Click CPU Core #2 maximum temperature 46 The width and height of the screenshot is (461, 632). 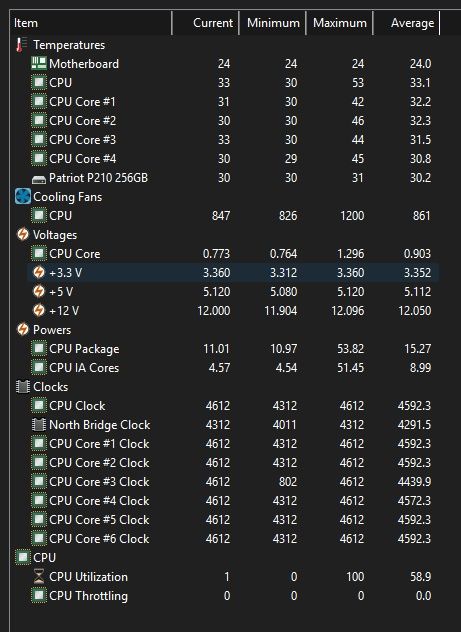click(357, 121)
